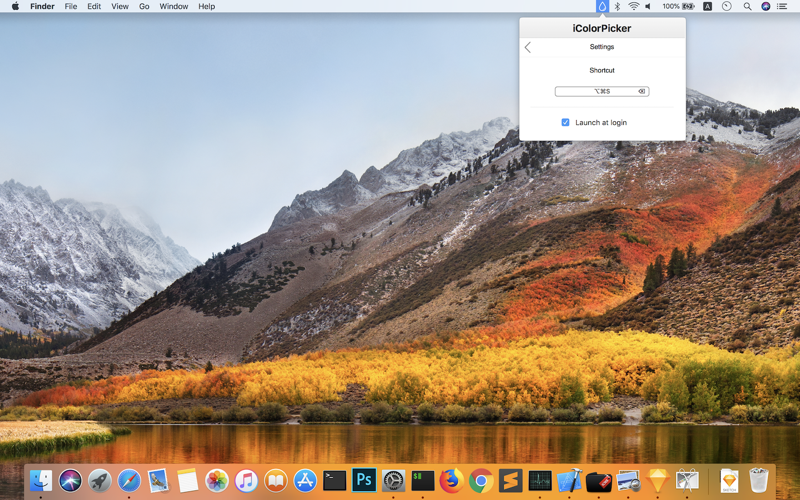Viewport: 800px width, 500px height.
Task: Open App Store from the Dock
Action: (x=305, y=480)
